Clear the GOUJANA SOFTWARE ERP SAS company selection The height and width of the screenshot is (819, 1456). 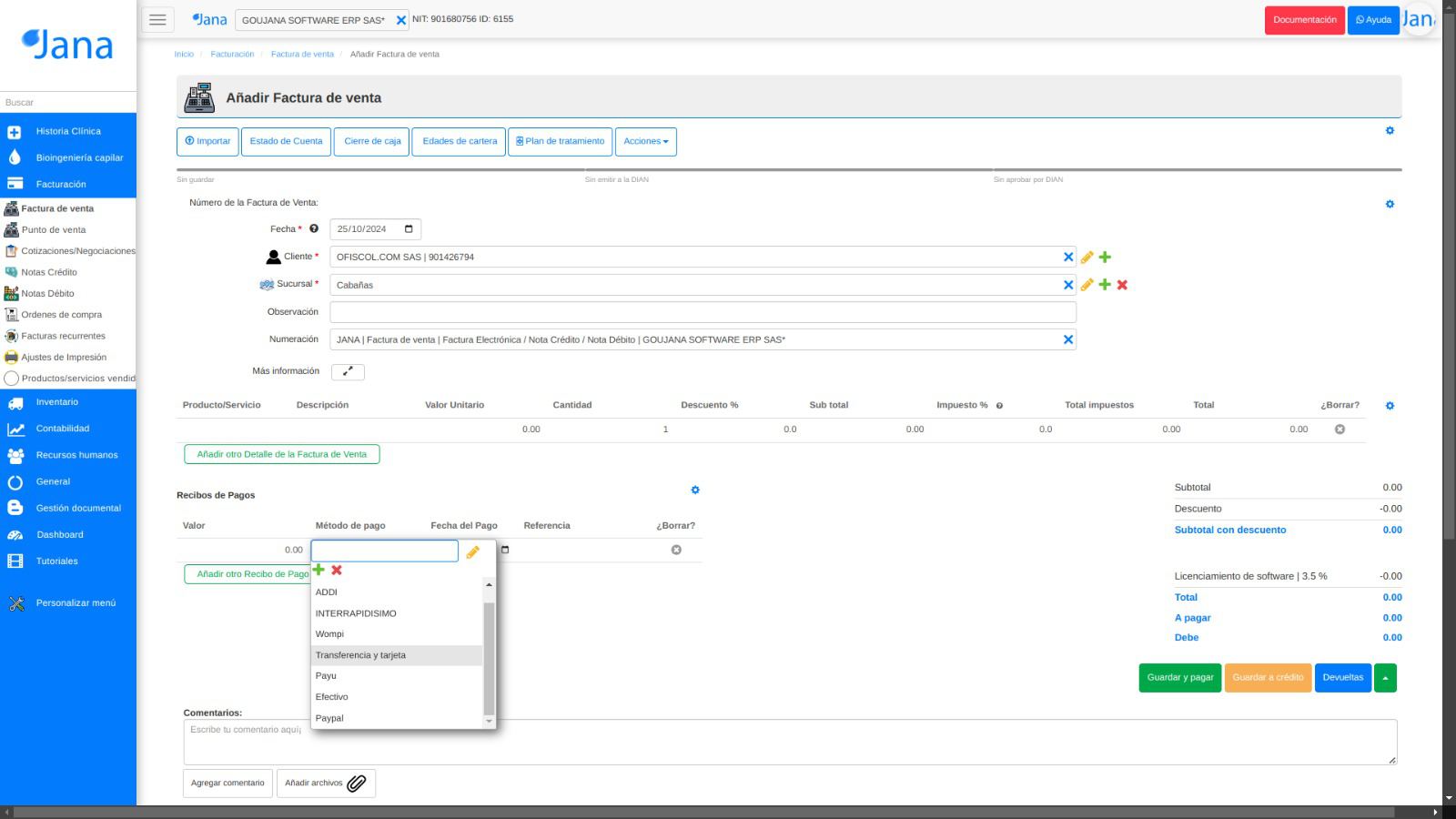[x=401, y=20]
